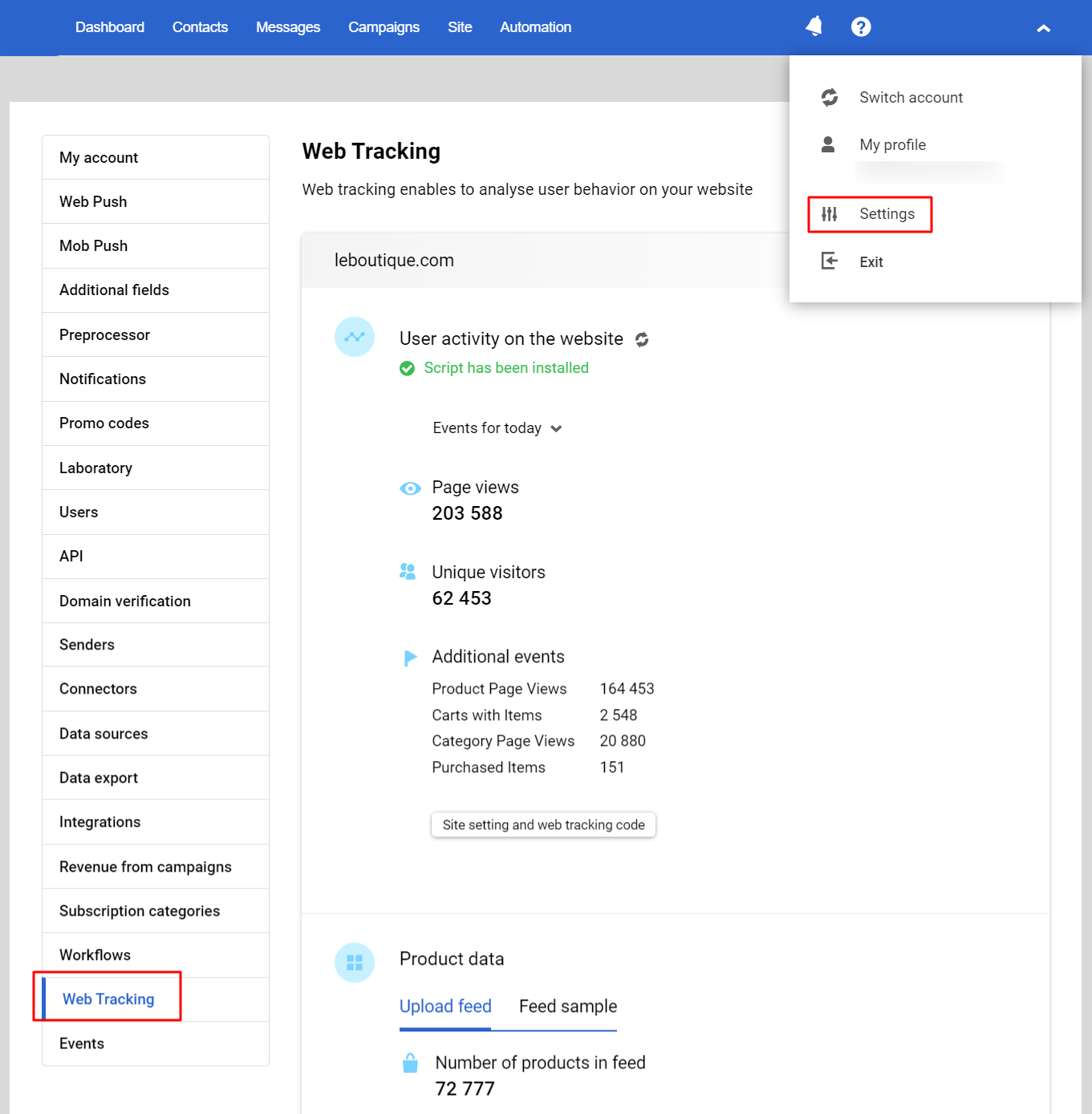Open the notifications bell icon
1092x1114 pixels.
[x=814, y=26]
